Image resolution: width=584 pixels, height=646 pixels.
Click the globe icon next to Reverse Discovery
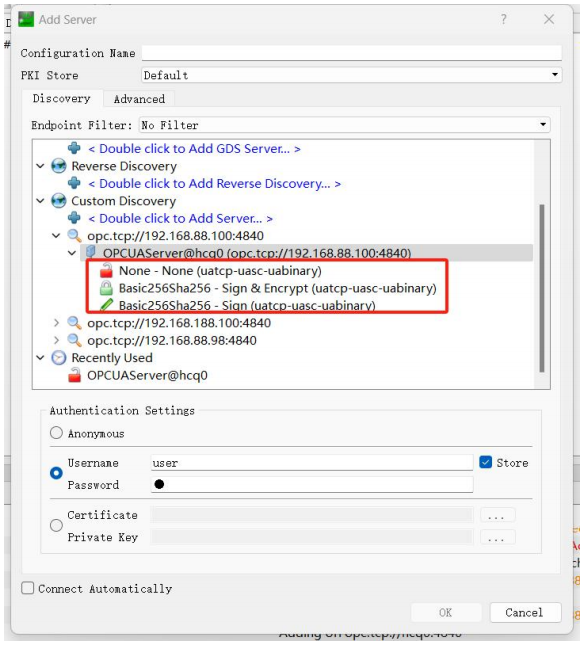pyautogui.click(x=58, y=166)
